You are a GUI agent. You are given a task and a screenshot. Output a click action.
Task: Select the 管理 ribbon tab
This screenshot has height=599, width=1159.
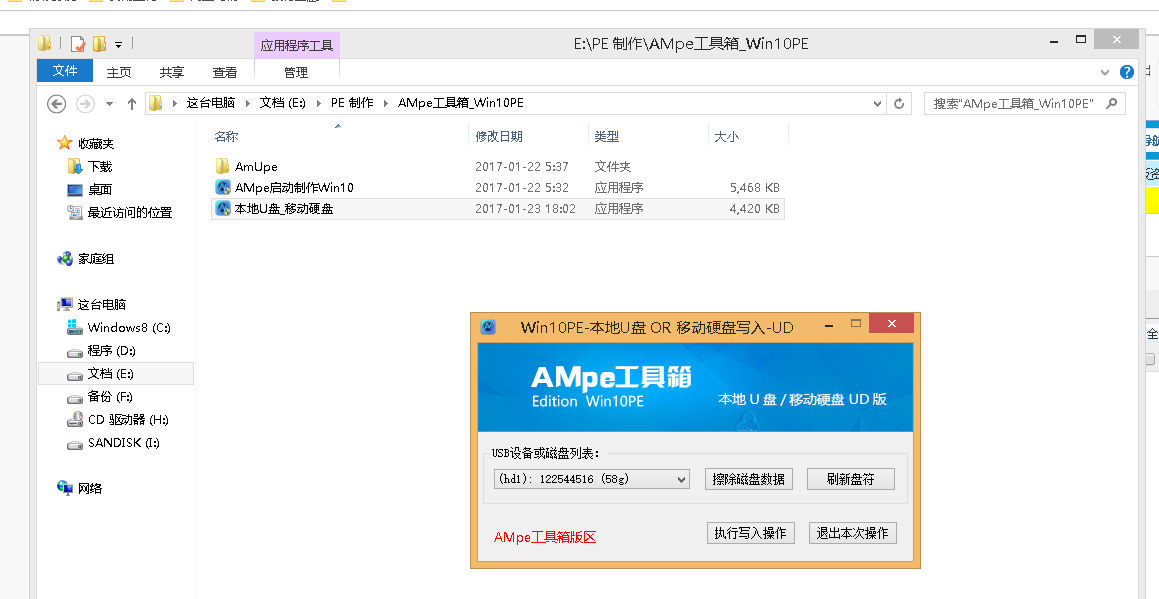pos(296,72)
